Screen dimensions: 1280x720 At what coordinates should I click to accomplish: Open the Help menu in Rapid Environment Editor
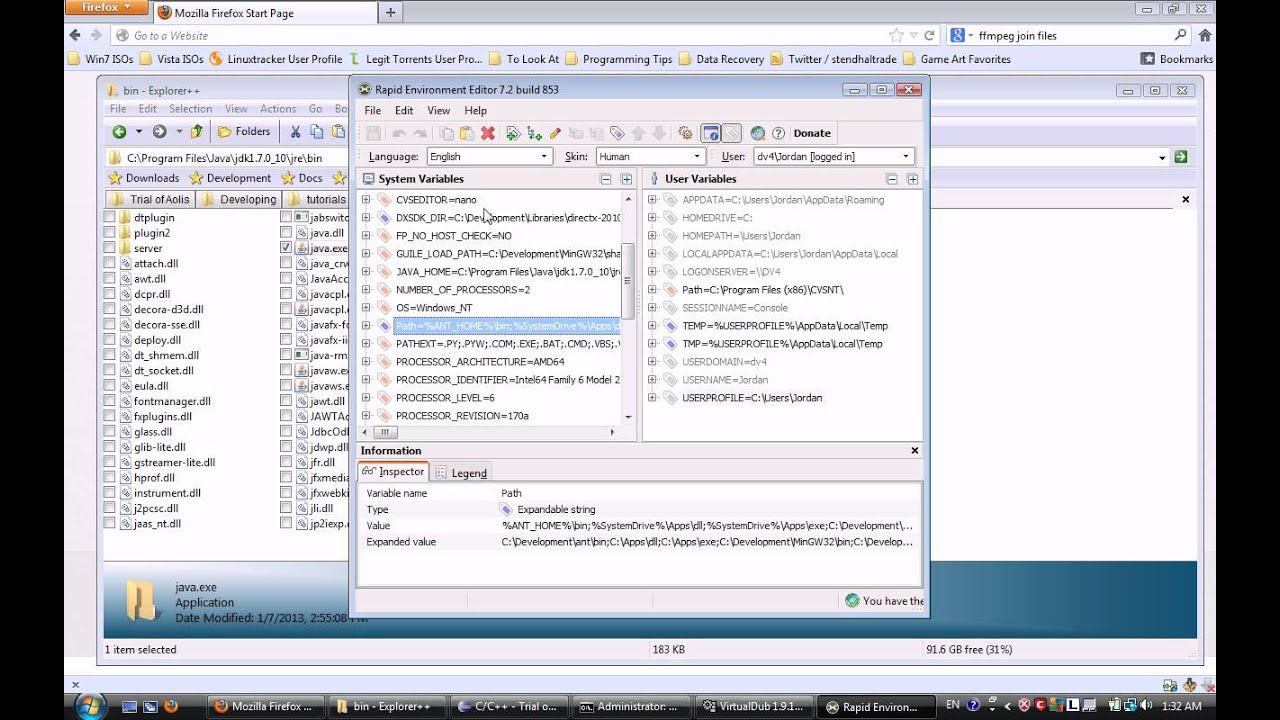476,111
